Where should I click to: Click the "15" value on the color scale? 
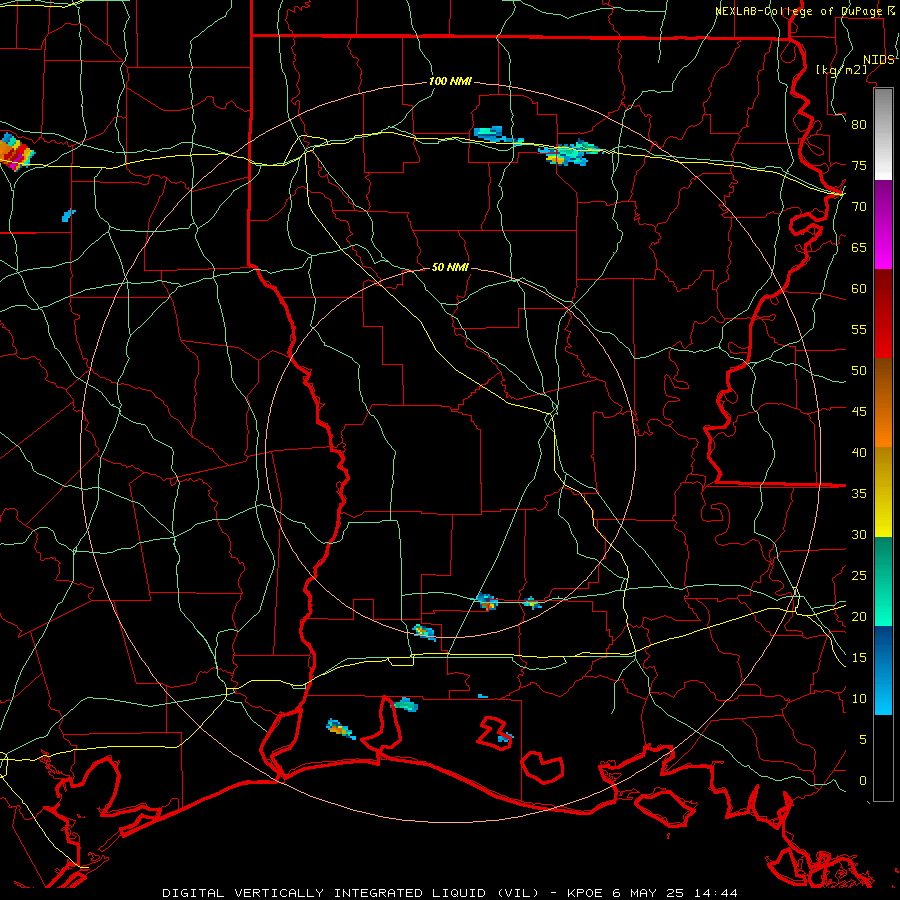point(859,658)
